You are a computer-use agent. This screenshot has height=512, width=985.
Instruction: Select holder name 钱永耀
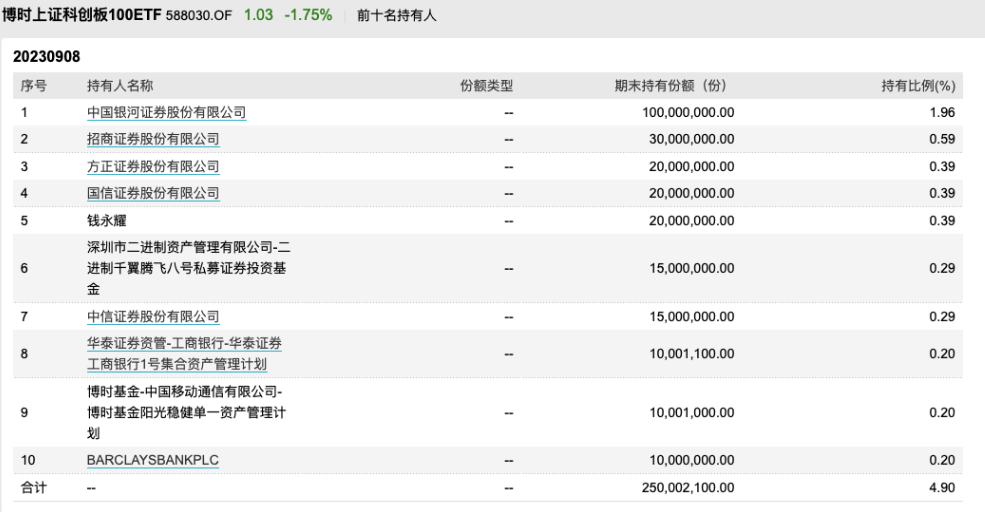click(107, 221)
